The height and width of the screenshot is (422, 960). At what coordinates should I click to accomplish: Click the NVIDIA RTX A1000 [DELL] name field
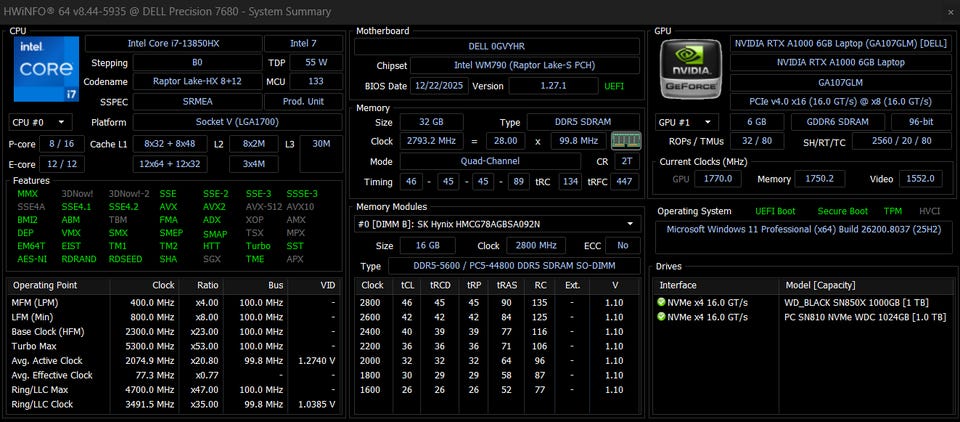840,44
